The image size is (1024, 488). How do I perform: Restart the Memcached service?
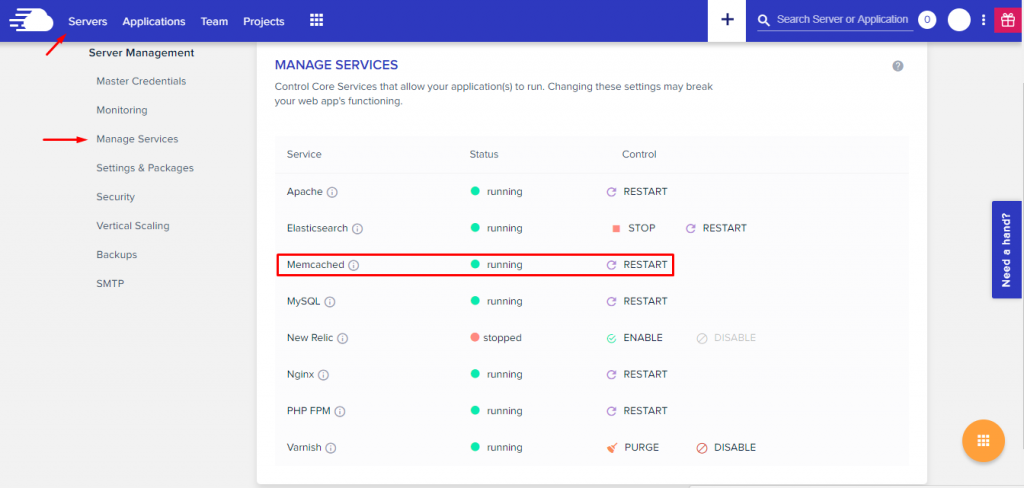637,265
